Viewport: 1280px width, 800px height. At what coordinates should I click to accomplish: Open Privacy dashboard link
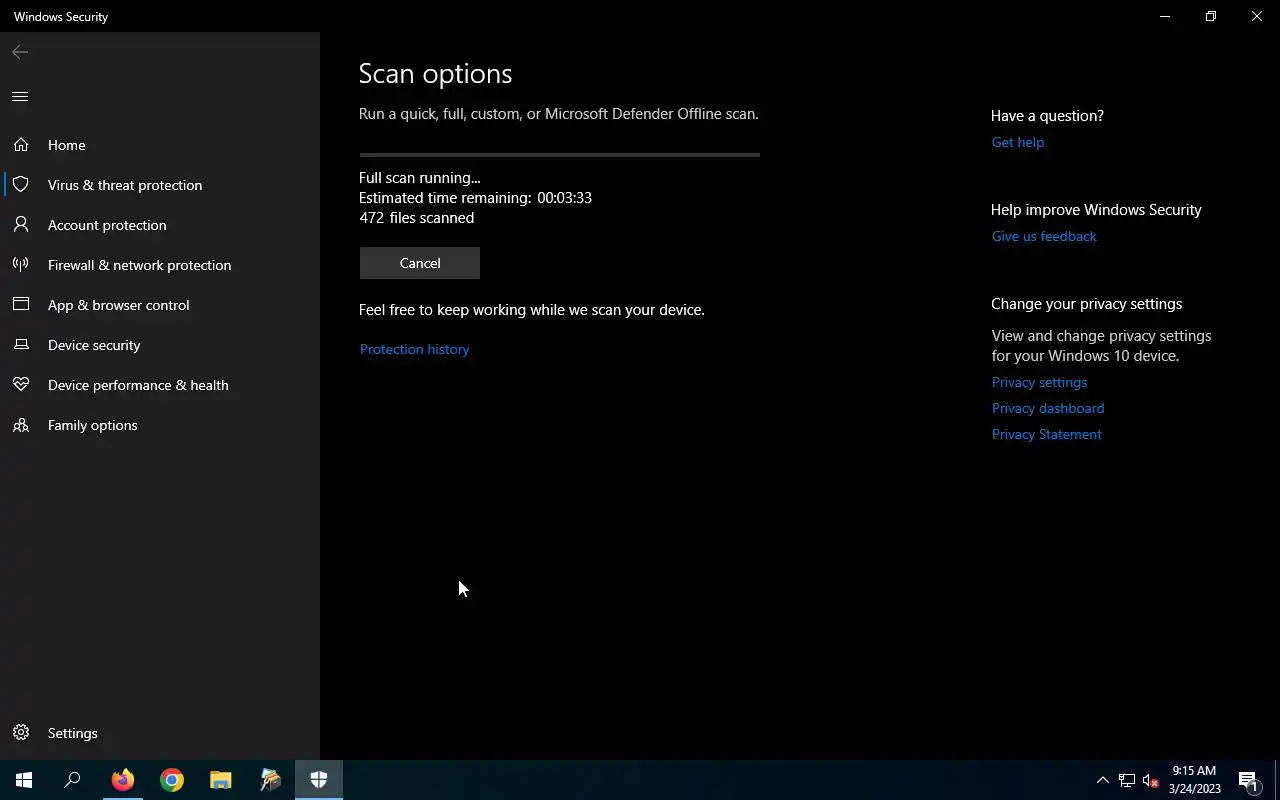pos(1047,408)
